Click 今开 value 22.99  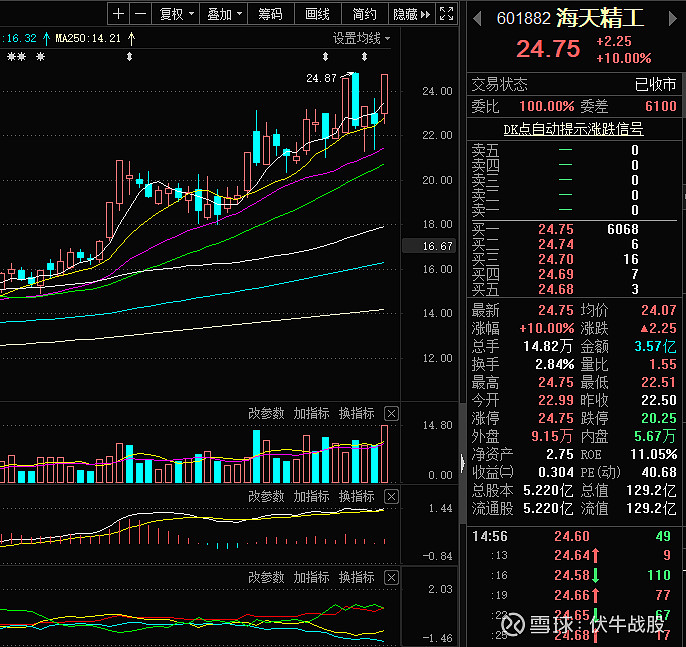pyautogui.click(x=556, y=400)
